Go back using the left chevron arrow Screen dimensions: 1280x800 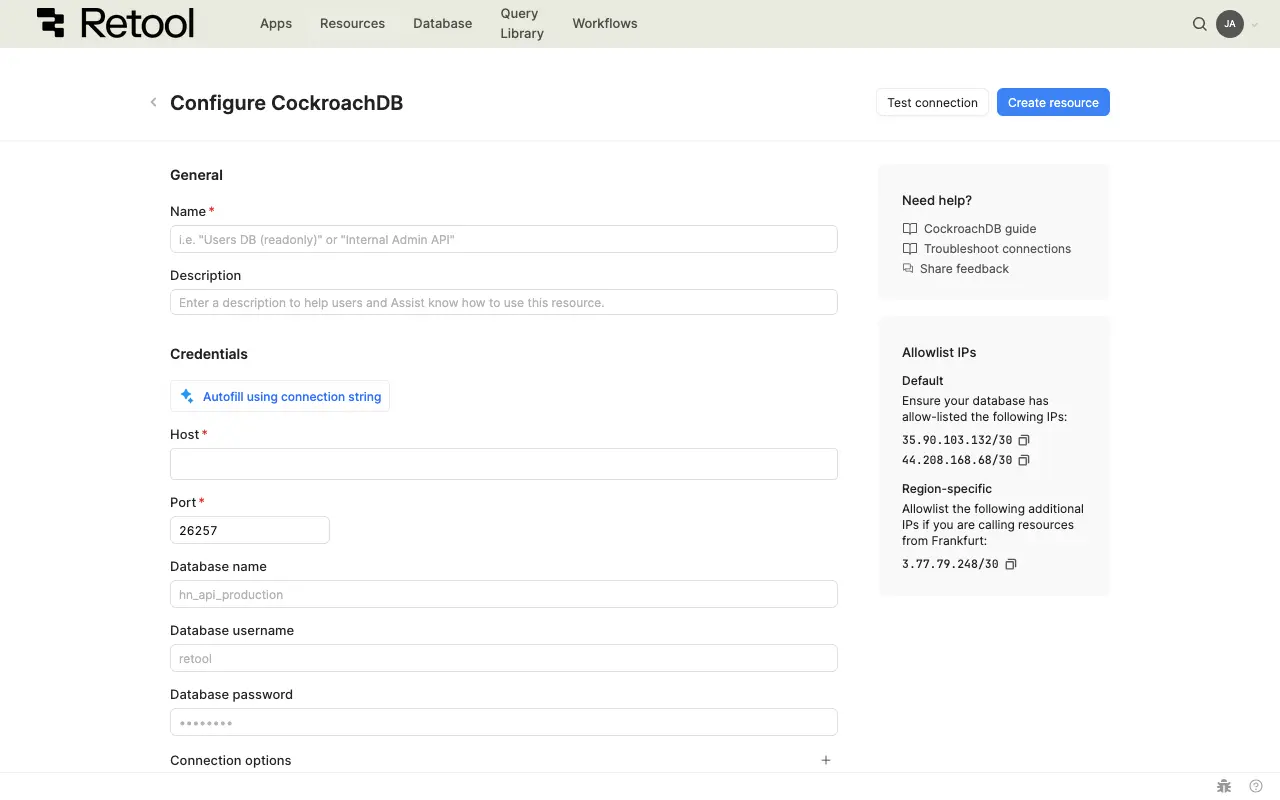pyautogui.click(x=153, y=102)
